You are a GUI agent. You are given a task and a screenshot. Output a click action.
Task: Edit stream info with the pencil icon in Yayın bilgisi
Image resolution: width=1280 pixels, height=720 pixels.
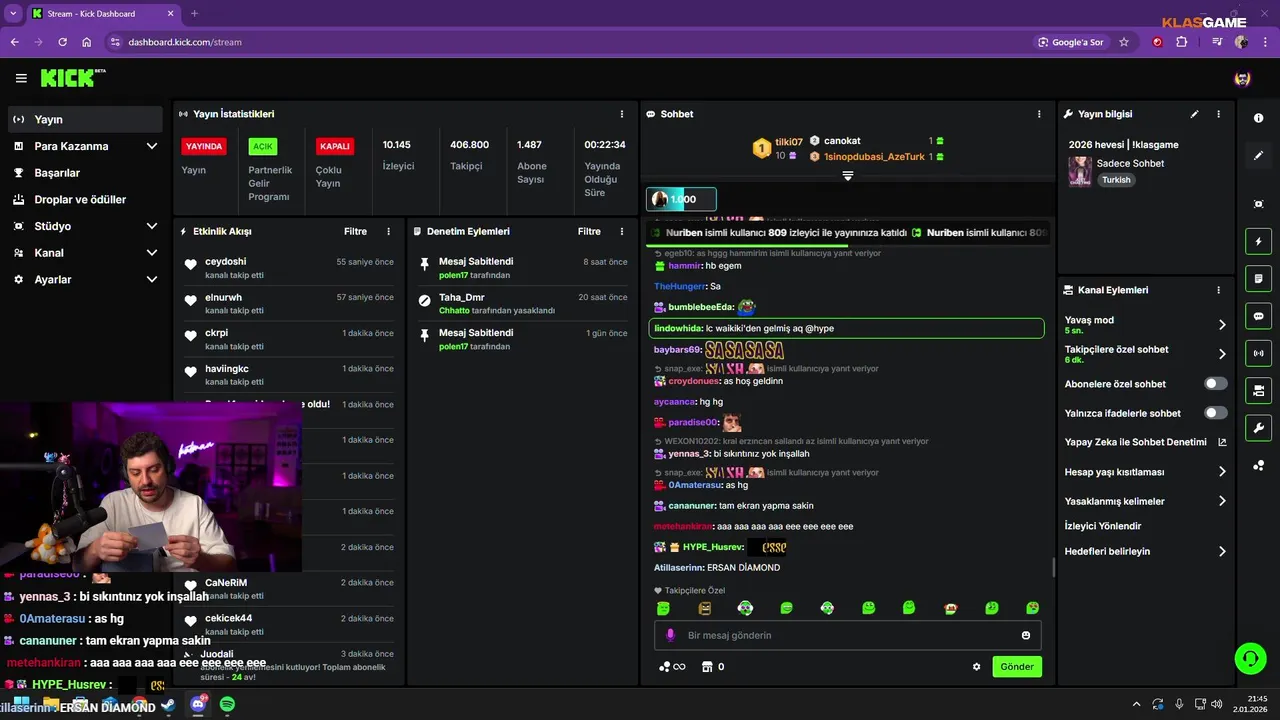[1194, 114]
